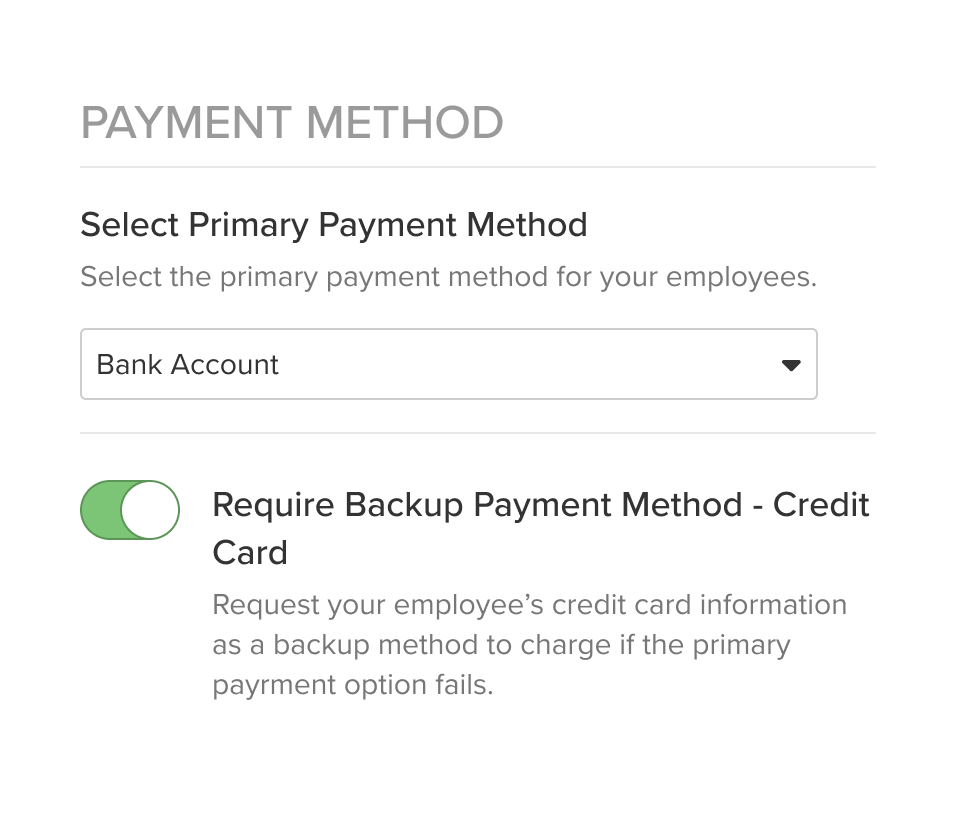956x832 pixels.
Task: Click 'payrment option fails.' text line
Action: (352, 685)
